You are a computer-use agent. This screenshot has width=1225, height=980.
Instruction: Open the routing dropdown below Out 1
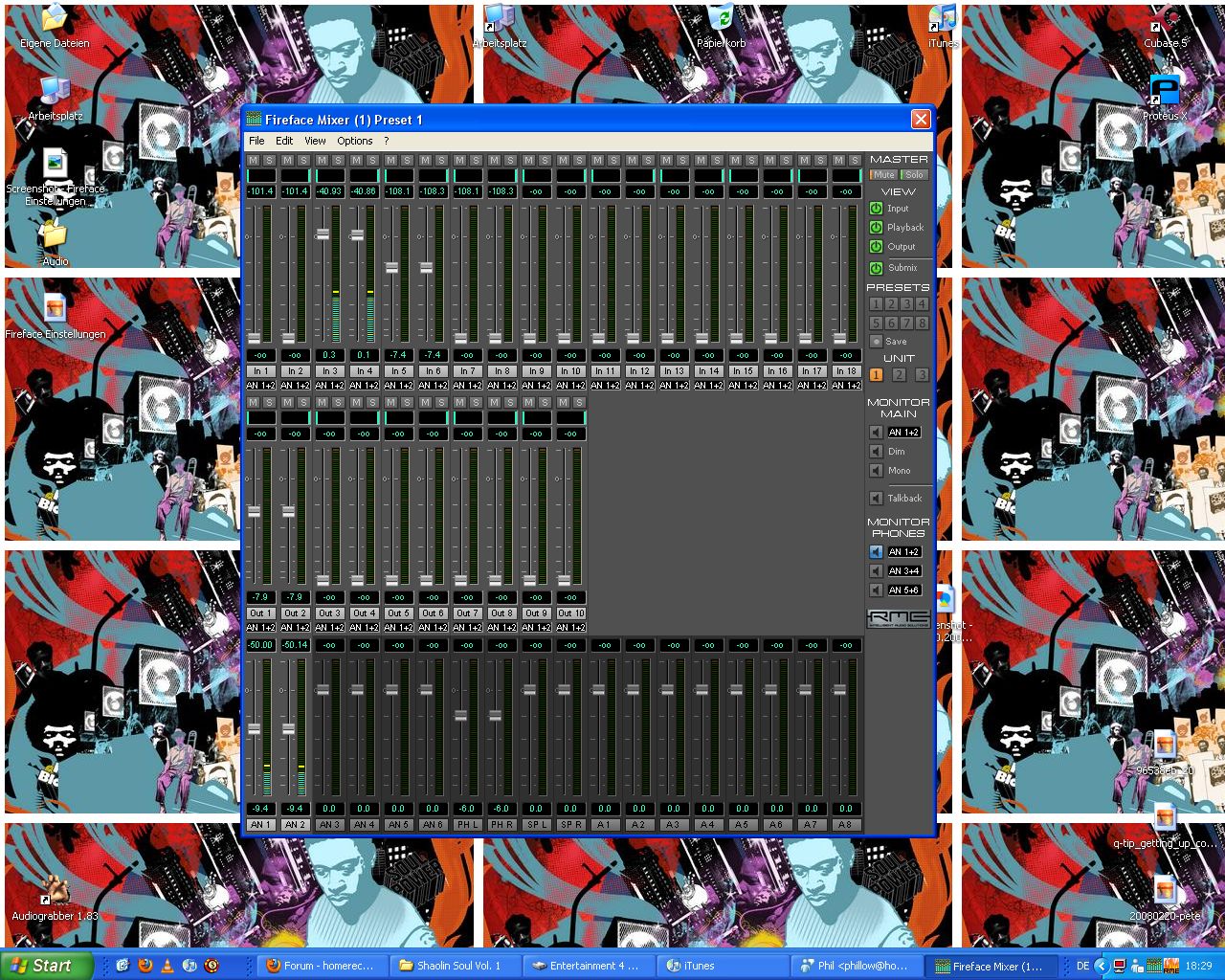[x=260, y=628]
